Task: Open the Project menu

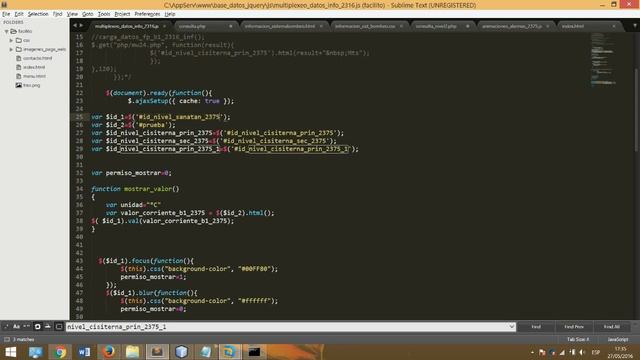Action: click(122, 14)
